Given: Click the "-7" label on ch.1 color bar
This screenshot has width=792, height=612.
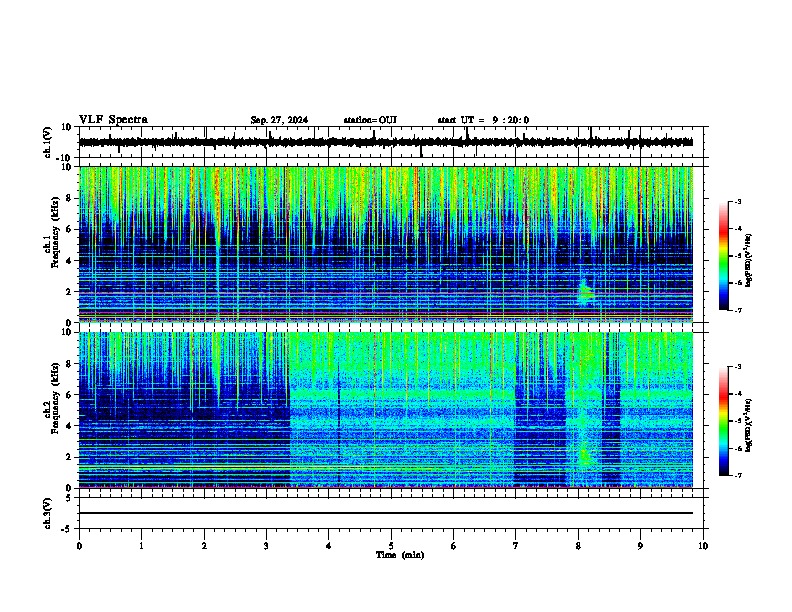Looking at the screenshot, I should pyautogui.click(x=737, y=310).
